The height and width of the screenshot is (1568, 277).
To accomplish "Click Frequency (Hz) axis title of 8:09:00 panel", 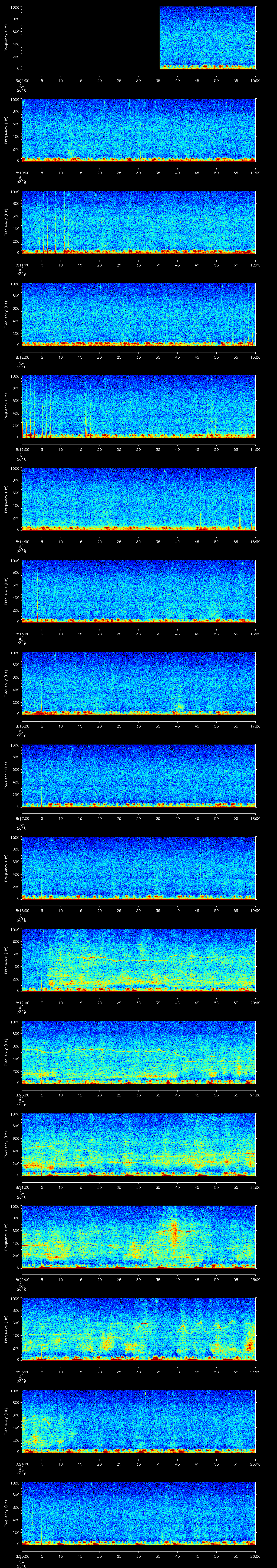I will pyautogui.click(x=6, y=38).
